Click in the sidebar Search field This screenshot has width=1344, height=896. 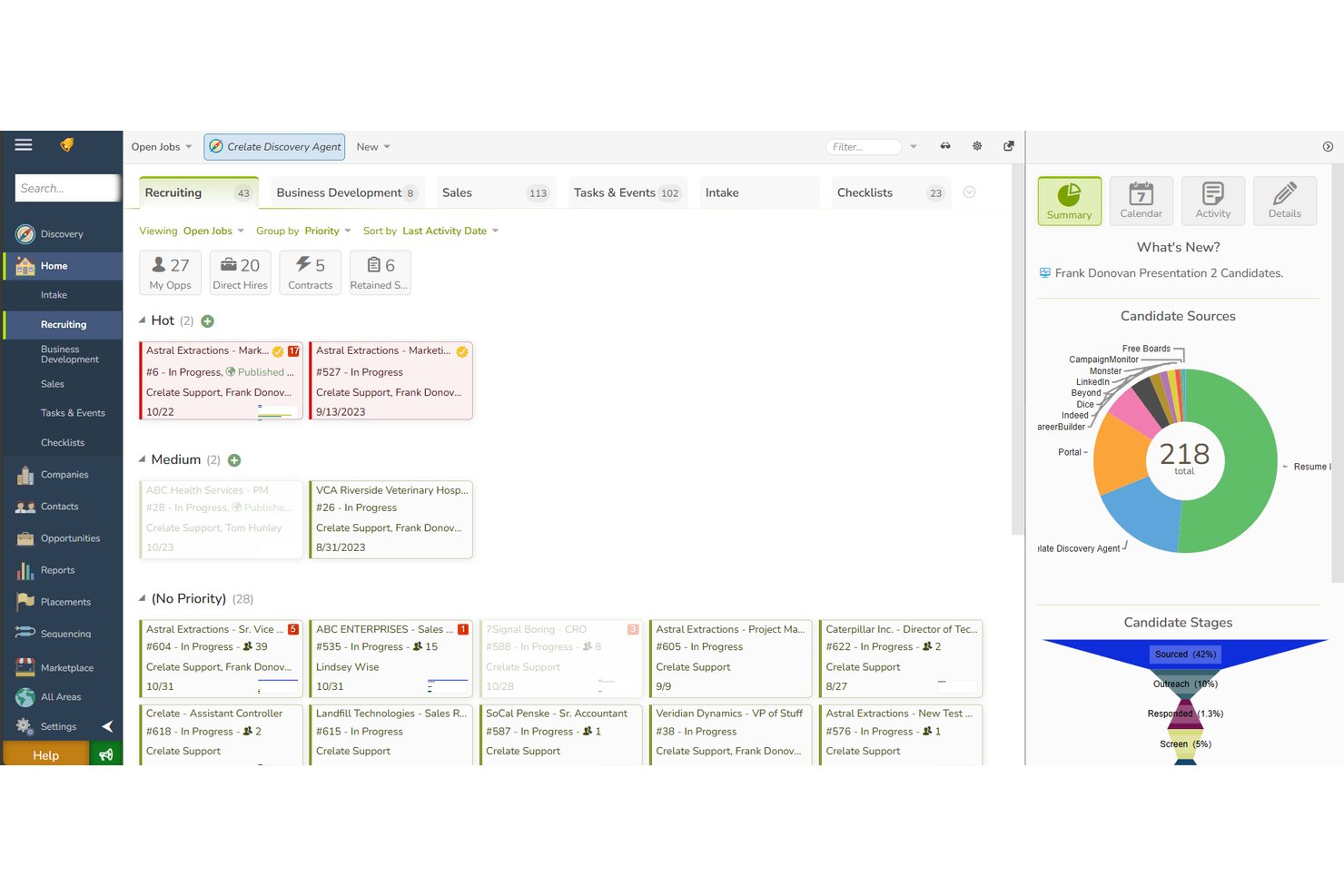pyautogui.click(x=68, y=188)
